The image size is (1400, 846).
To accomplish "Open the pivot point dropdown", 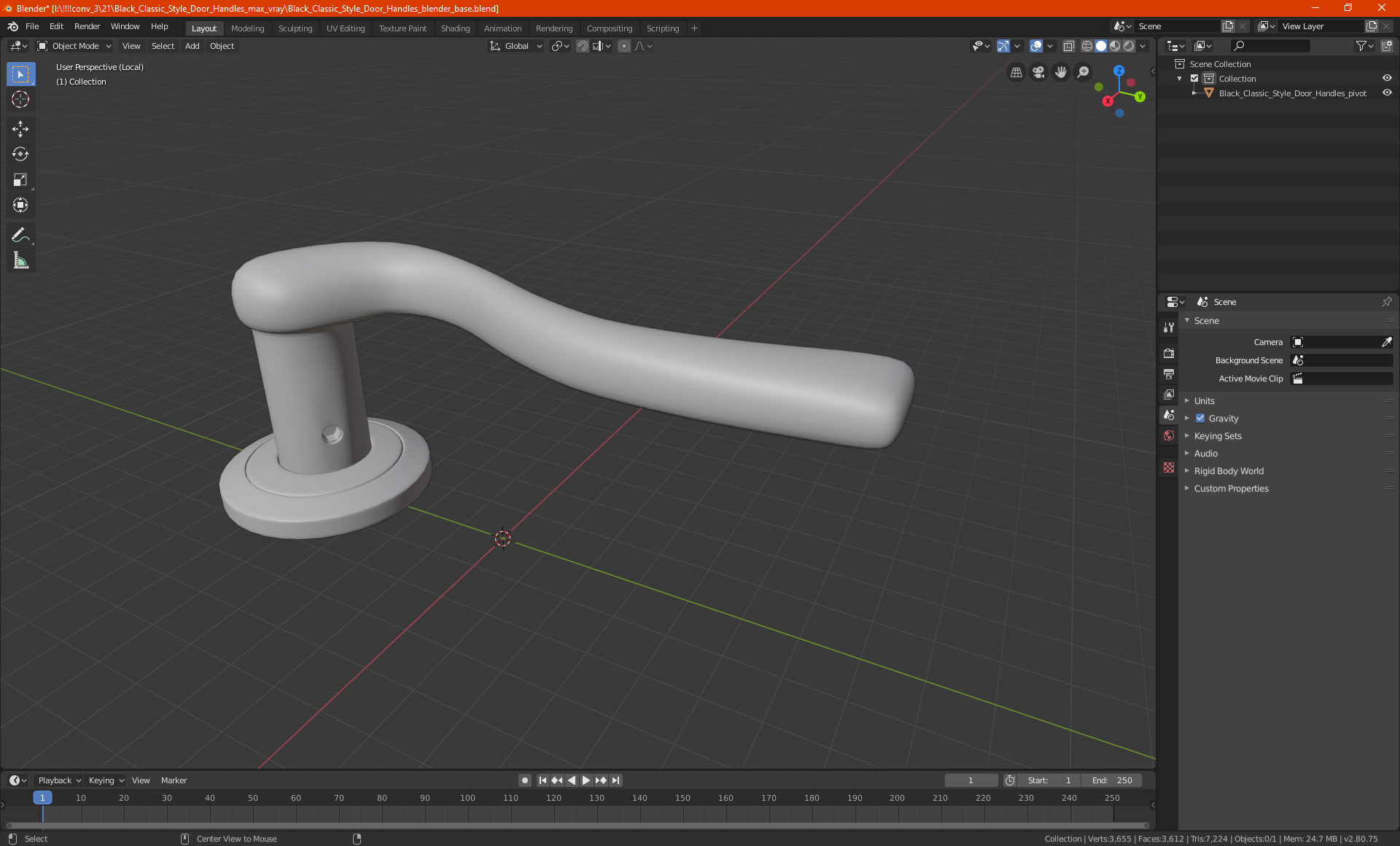I will 560,46.
